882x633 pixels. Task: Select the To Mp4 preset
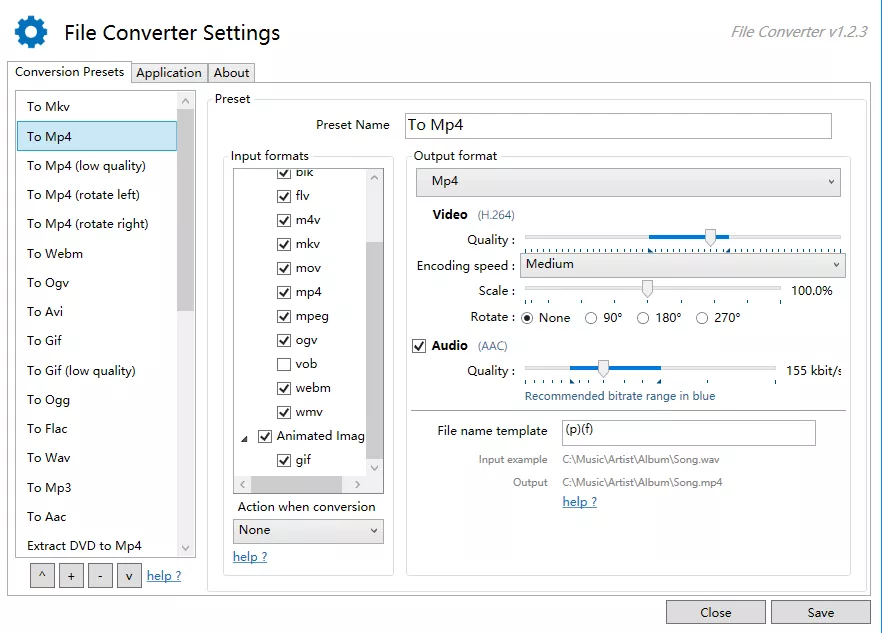pos(97,136)
